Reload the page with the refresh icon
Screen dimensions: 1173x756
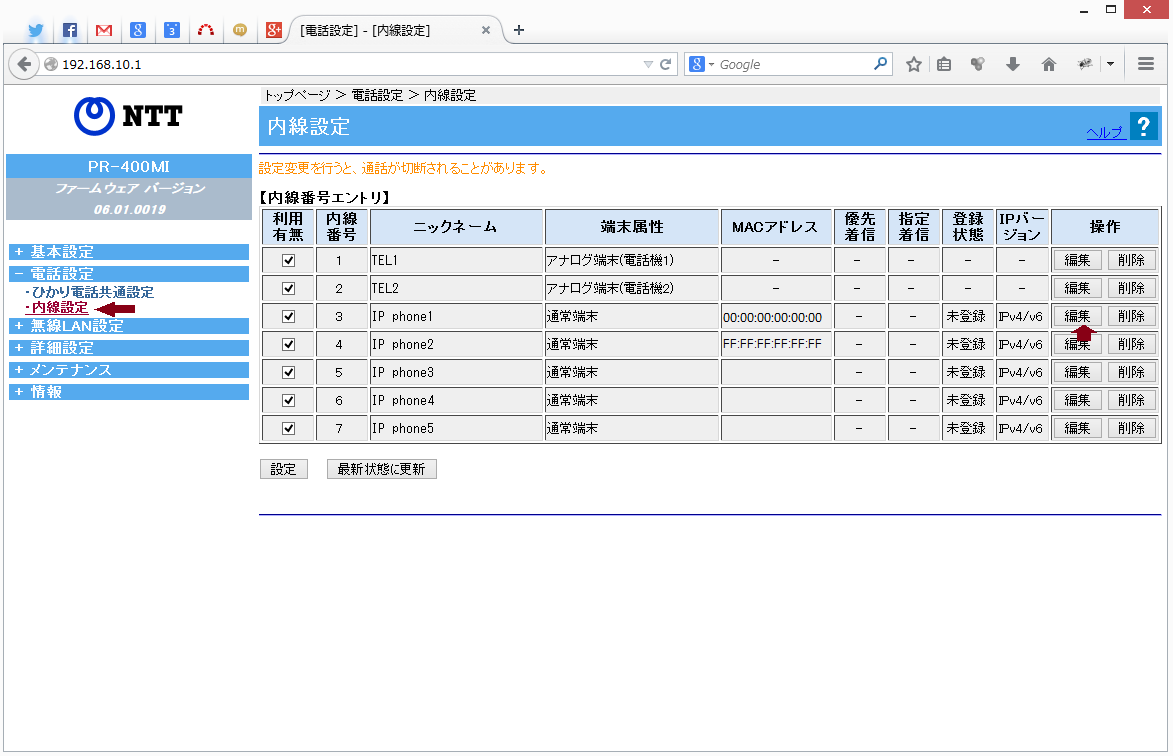665,64
